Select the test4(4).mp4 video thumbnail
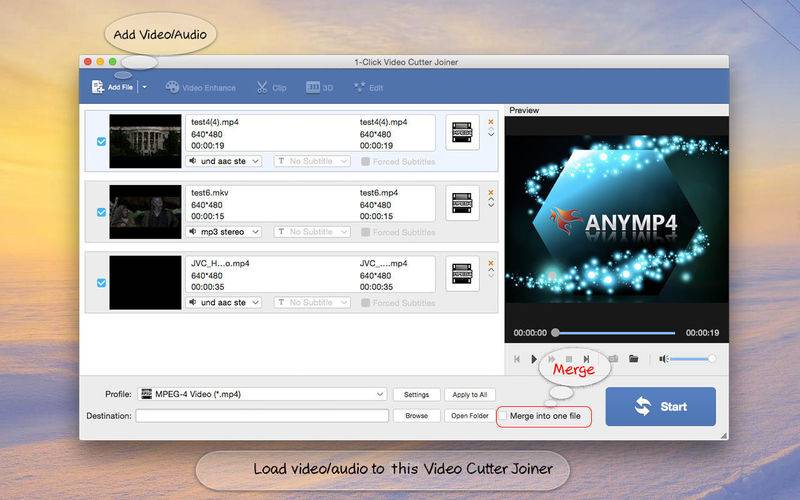 [x=145, y=141]
